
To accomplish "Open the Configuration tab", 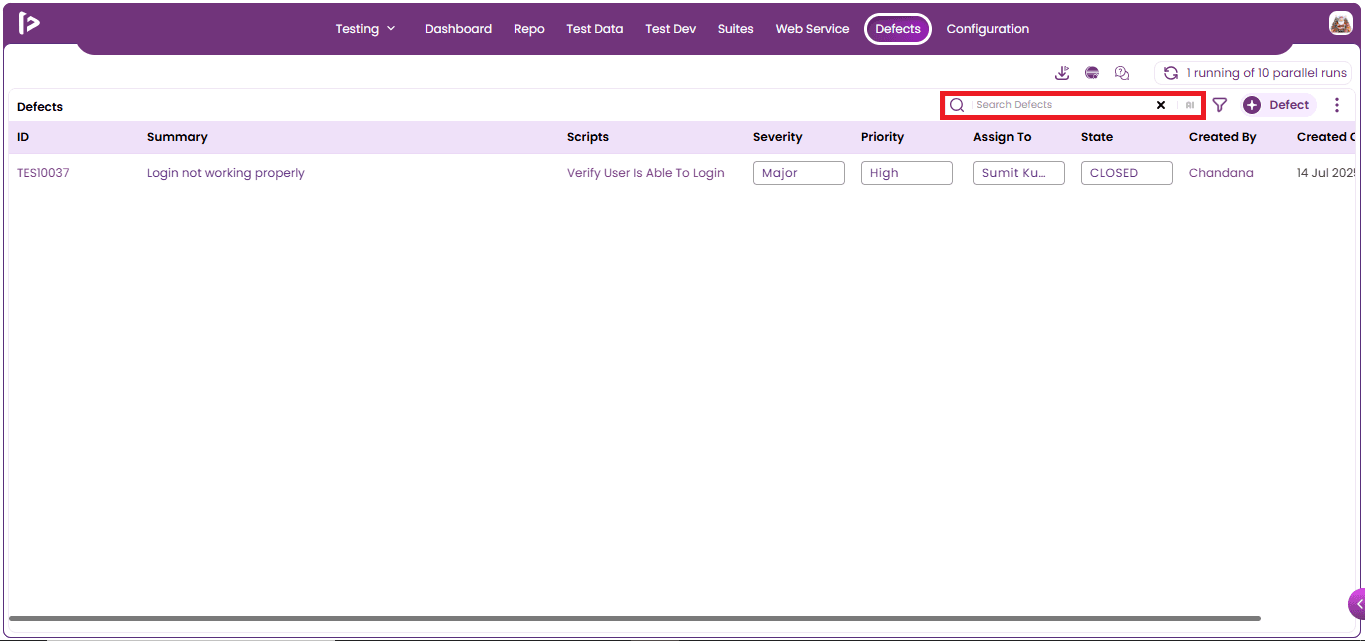I will 988,29.
